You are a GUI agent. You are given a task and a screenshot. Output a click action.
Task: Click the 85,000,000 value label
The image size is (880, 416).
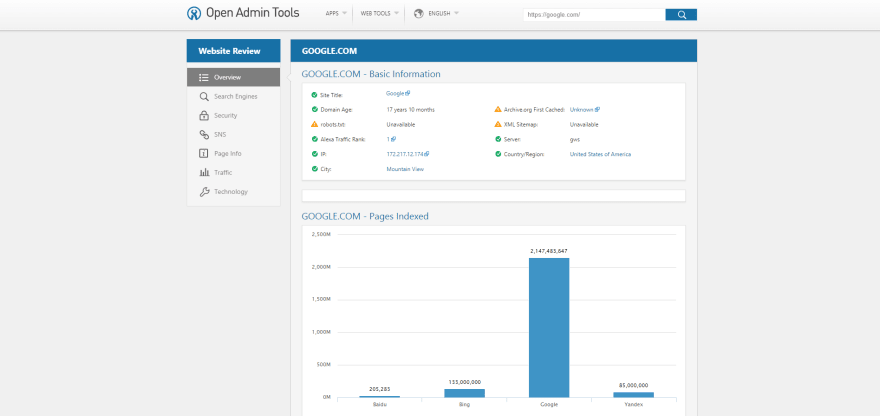634,385
